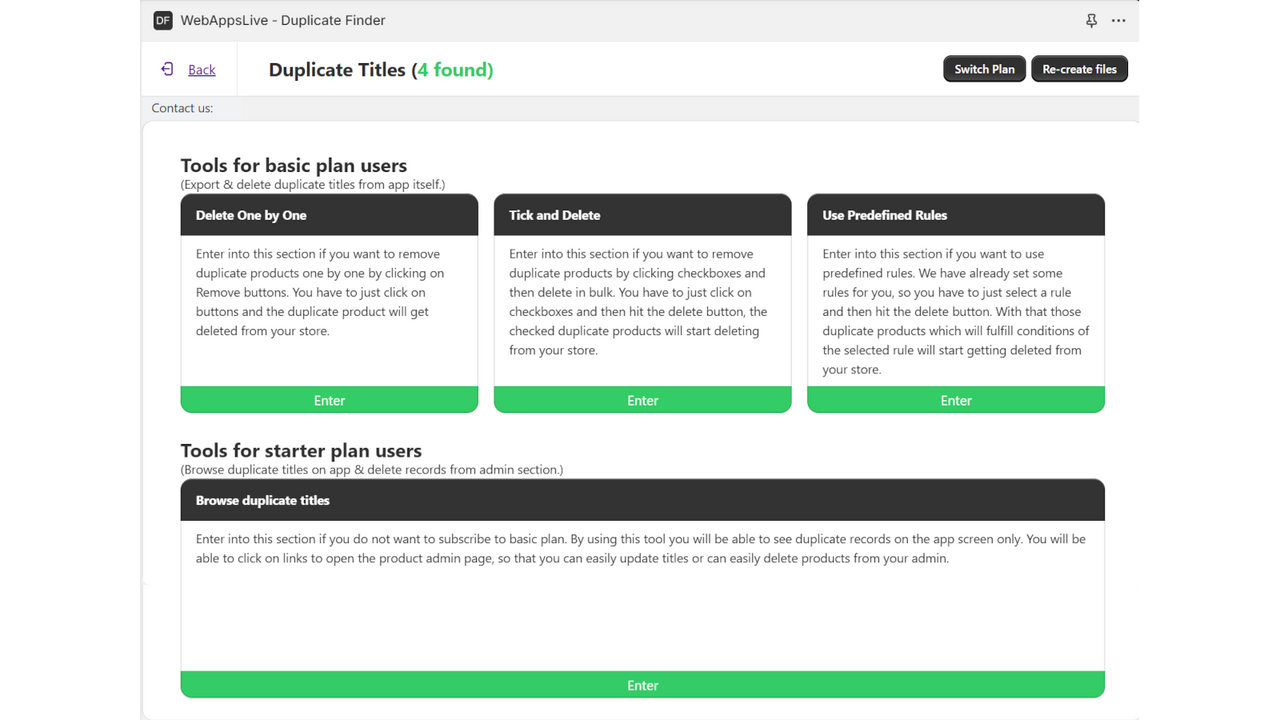The image size is (1280, 720).
Task: Click the Re-create files button
Action: click(x=1079, y=68)
